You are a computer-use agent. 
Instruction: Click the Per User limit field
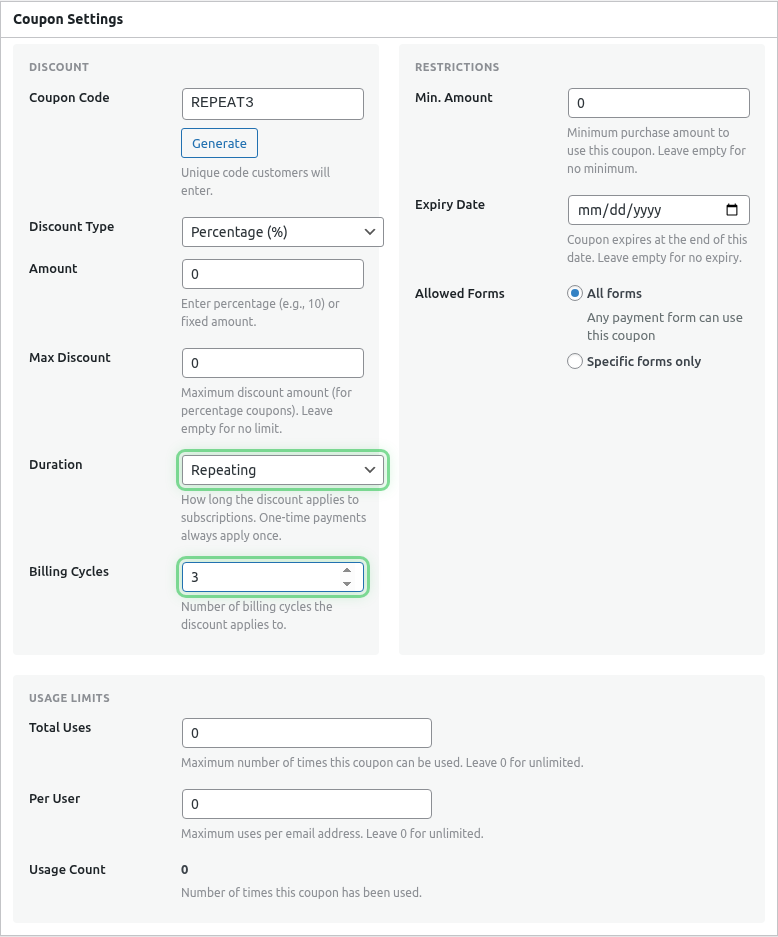306,803
